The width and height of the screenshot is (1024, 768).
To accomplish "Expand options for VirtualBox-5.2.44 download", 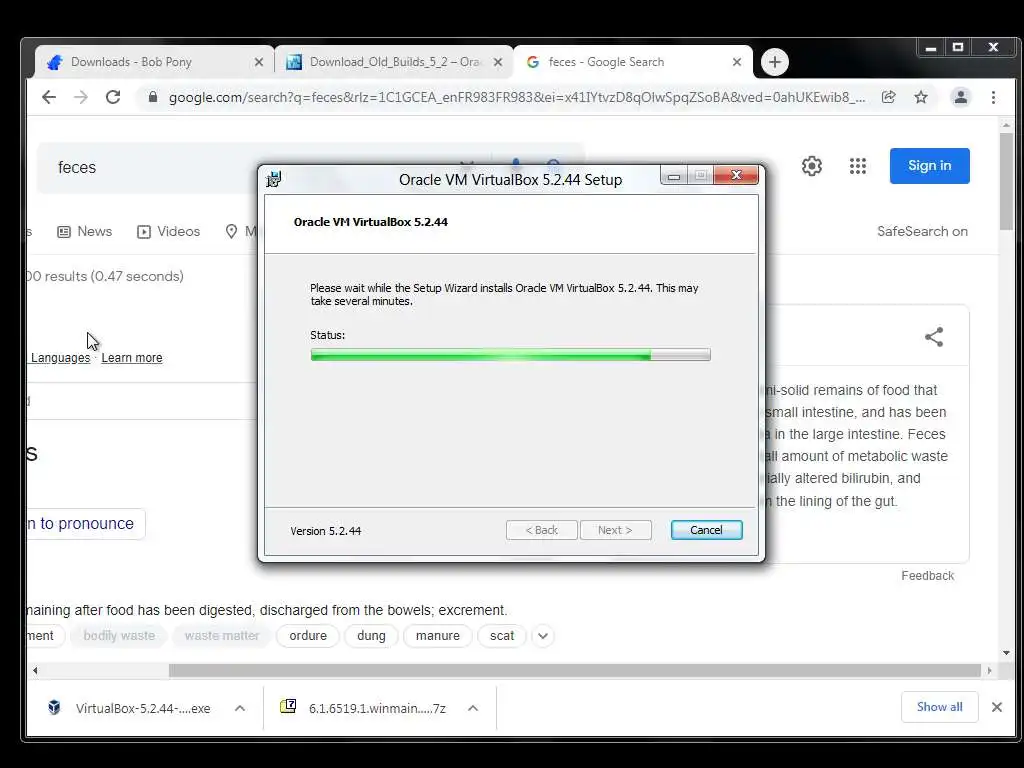I will coord(240,708).
